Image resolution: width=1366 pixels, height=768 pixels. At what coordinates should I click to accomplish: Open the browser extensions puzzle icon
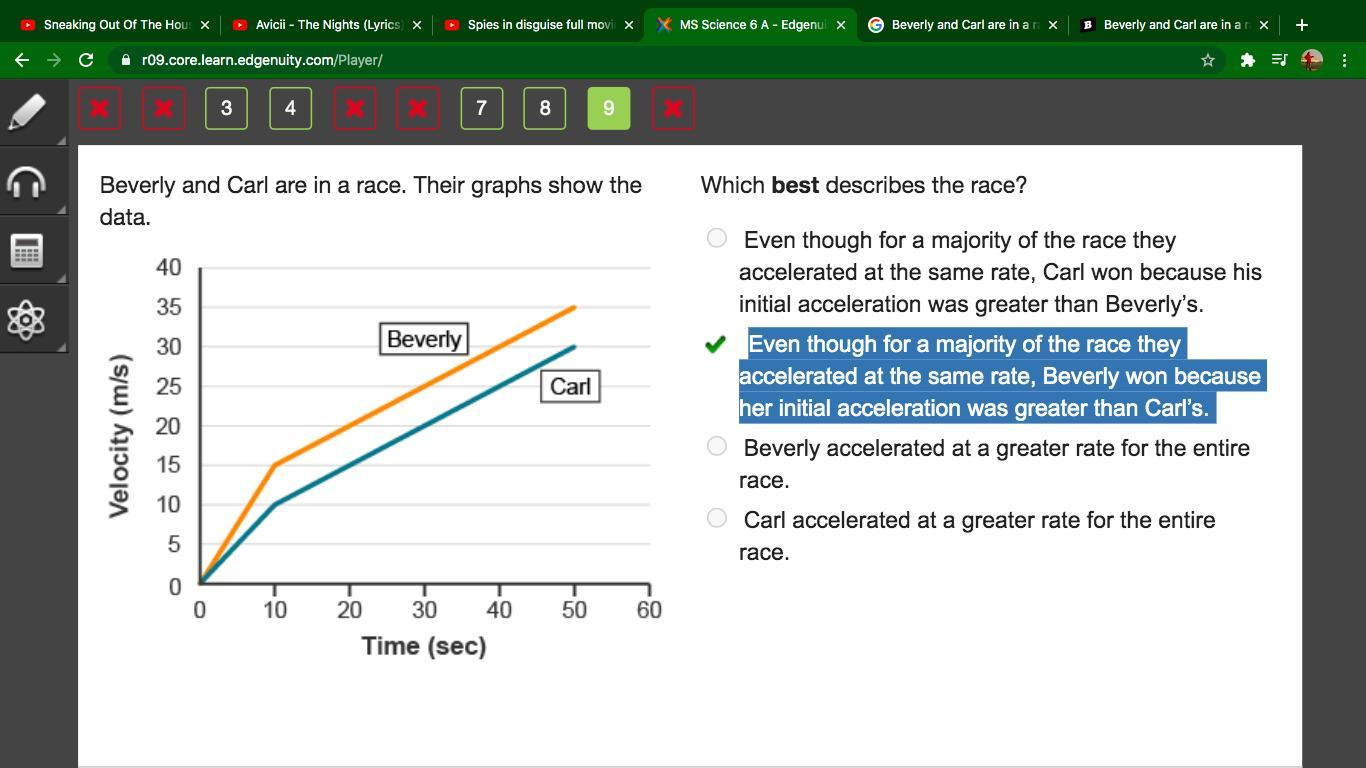[x=1247, y=60]
